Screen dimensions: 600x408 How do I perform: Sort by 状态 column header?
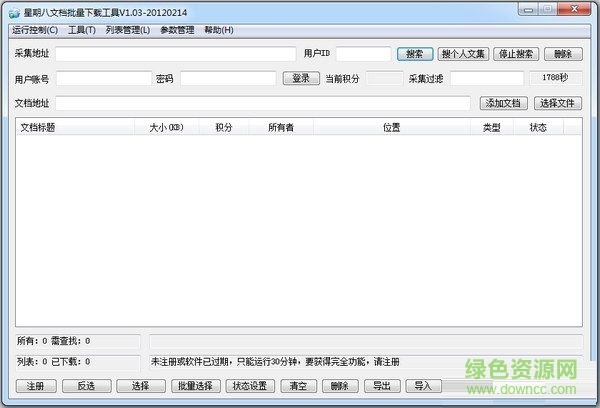point(538,127)
